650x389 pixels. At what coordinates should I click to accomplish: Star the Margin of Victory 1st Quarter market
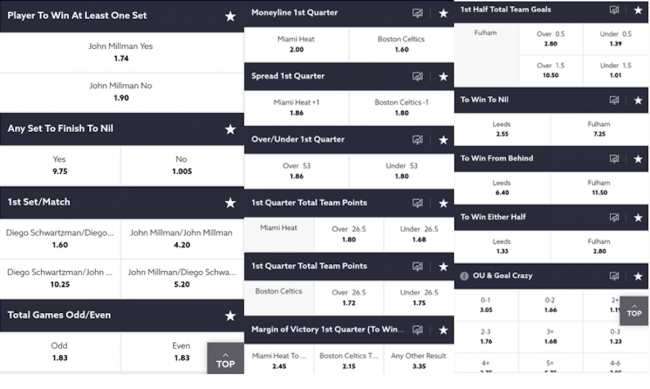tap(443, 330)
